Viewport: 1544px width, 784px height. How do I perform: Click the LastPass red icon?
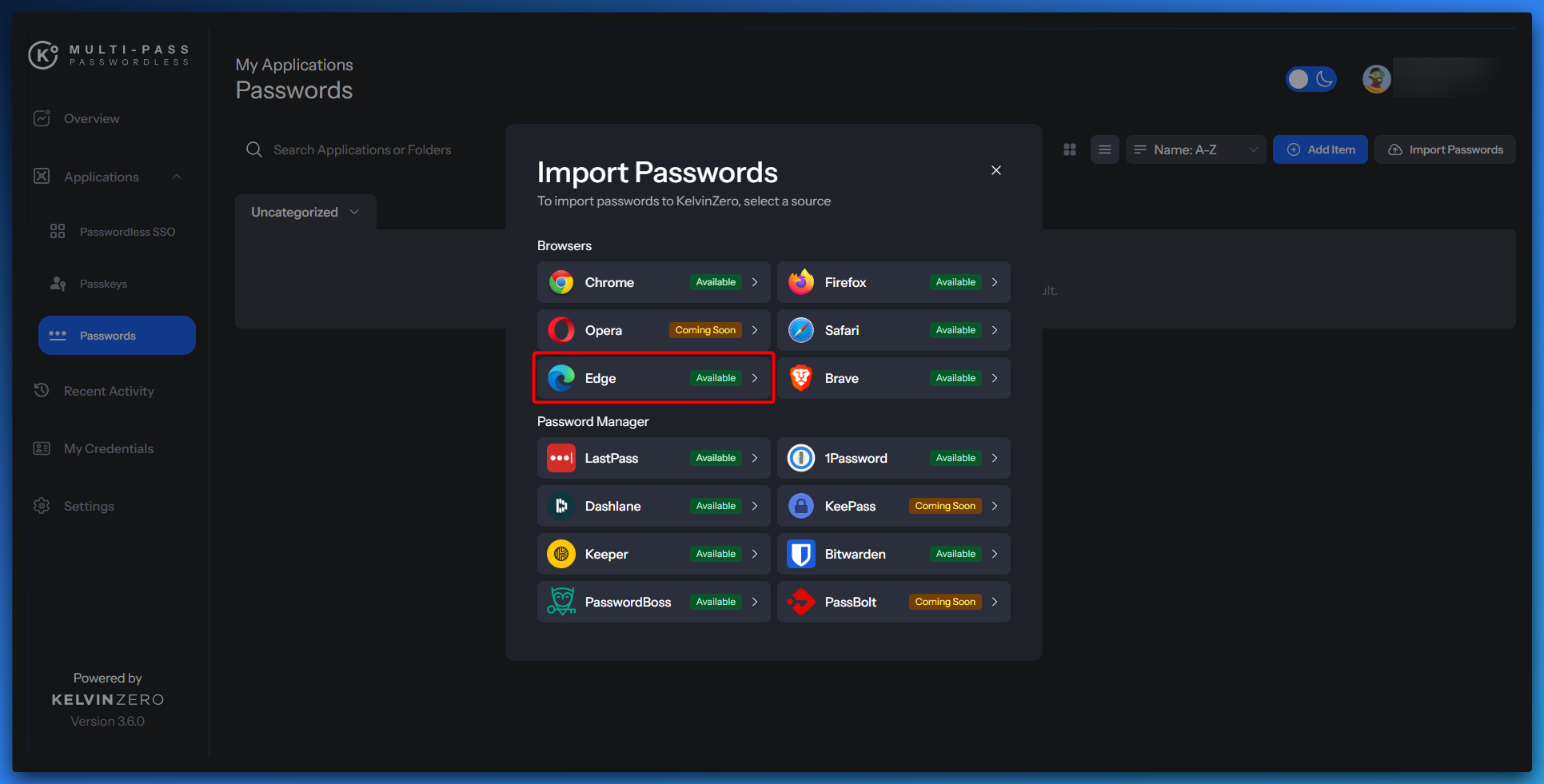coord(561,458)
